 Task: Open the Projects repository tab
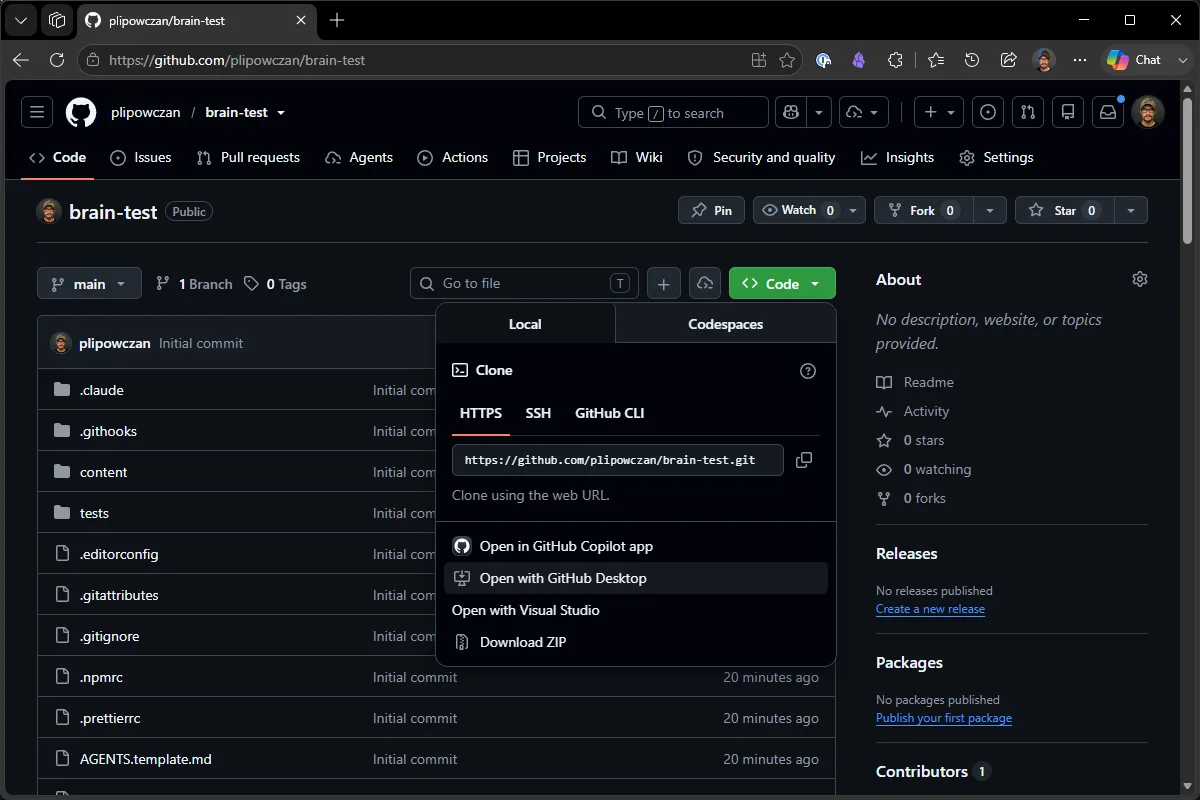point(549,157)
